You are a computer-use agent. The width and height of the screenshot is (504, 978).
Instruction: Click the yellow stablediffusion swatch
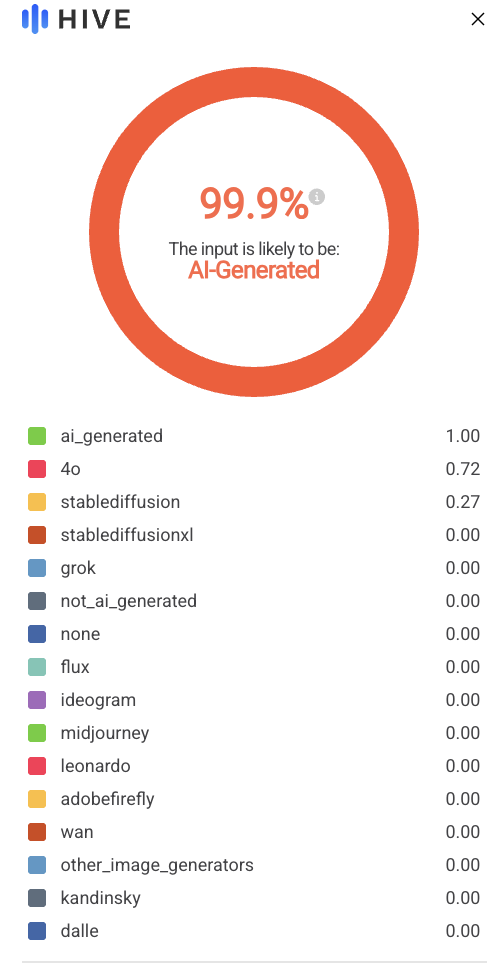[37, 502]
